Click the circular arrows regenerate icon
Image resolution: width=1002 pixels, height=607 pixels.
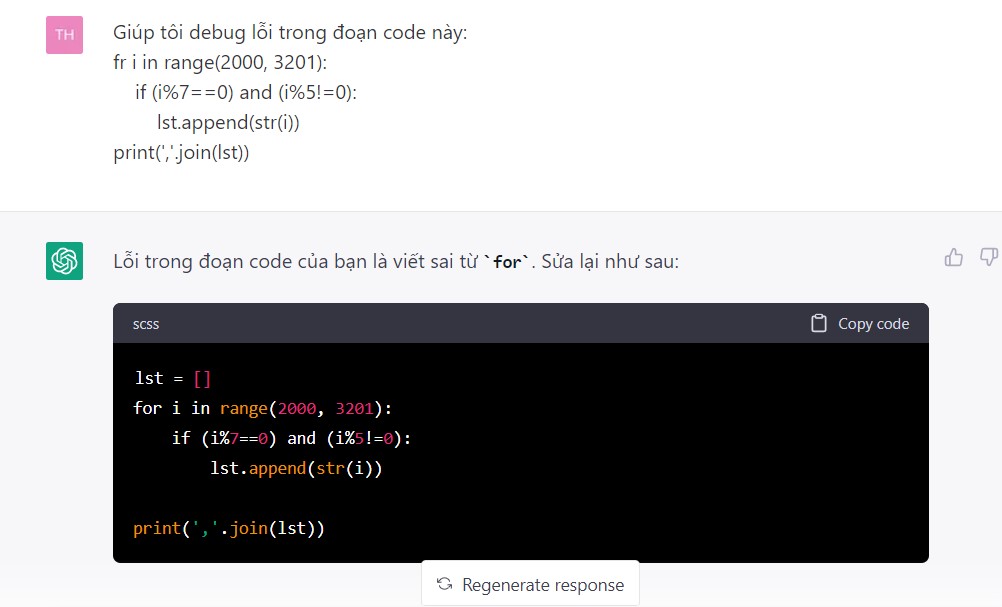click(445, 584)
